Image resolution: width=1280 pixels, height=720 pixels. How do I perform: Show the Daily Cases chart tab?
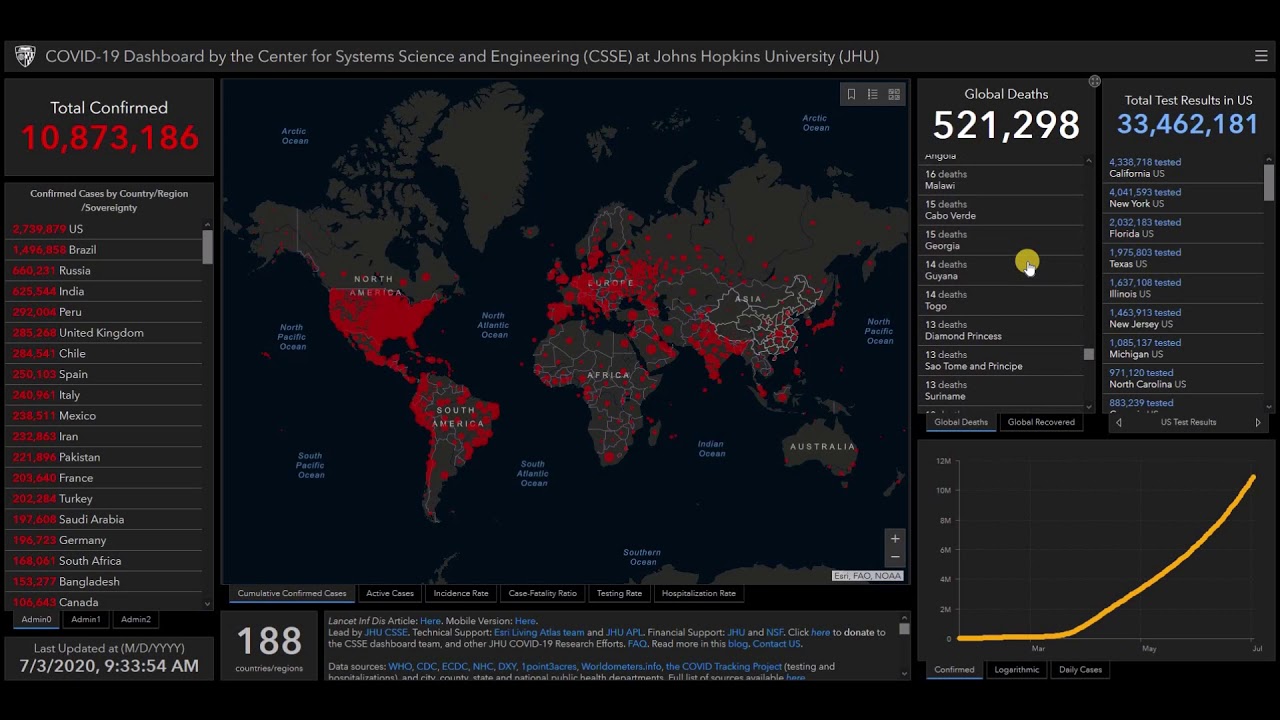[1080, 669]
